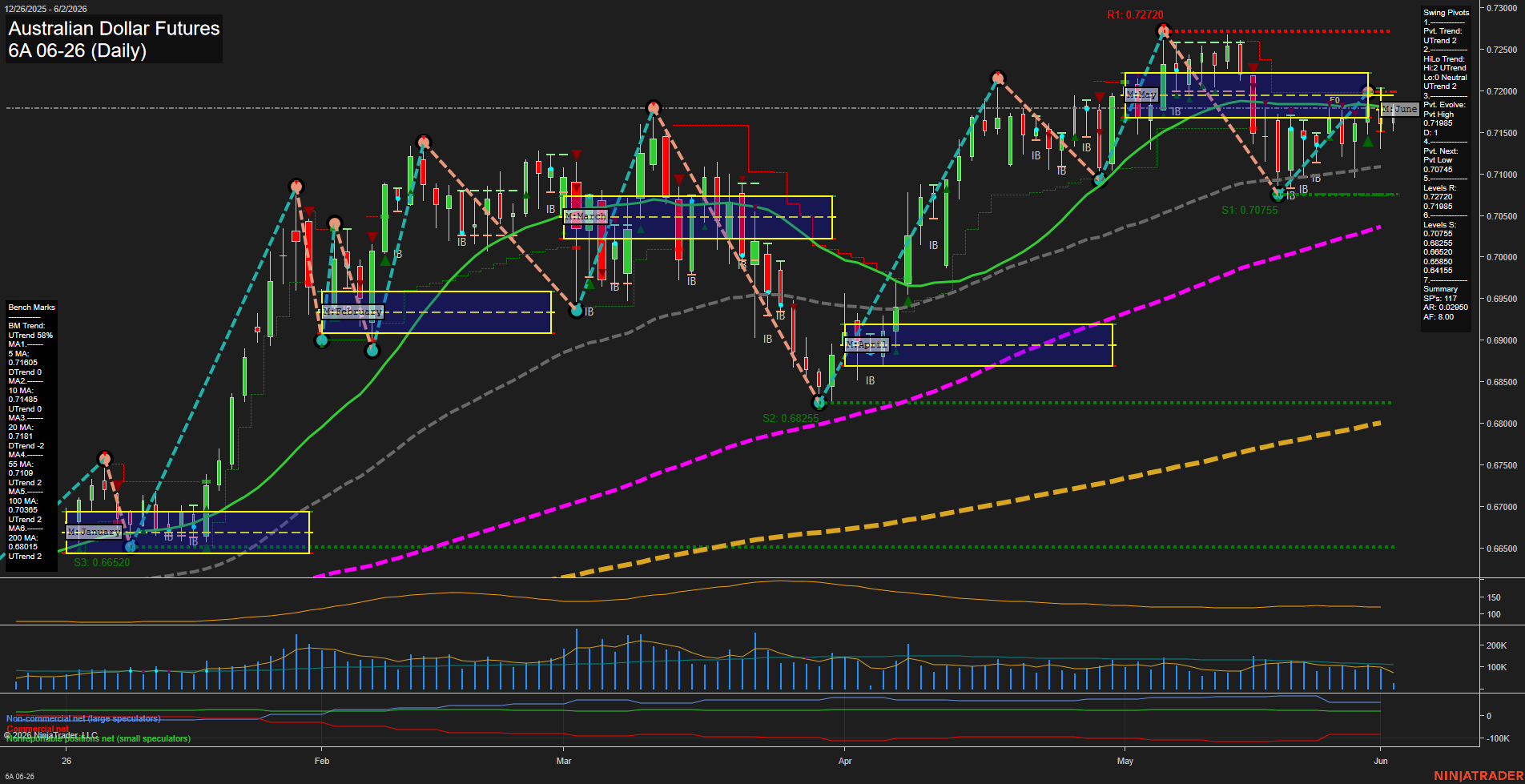Click the Australian Dollar Futures chart title

pyautogui.click(x=114, y=28)
